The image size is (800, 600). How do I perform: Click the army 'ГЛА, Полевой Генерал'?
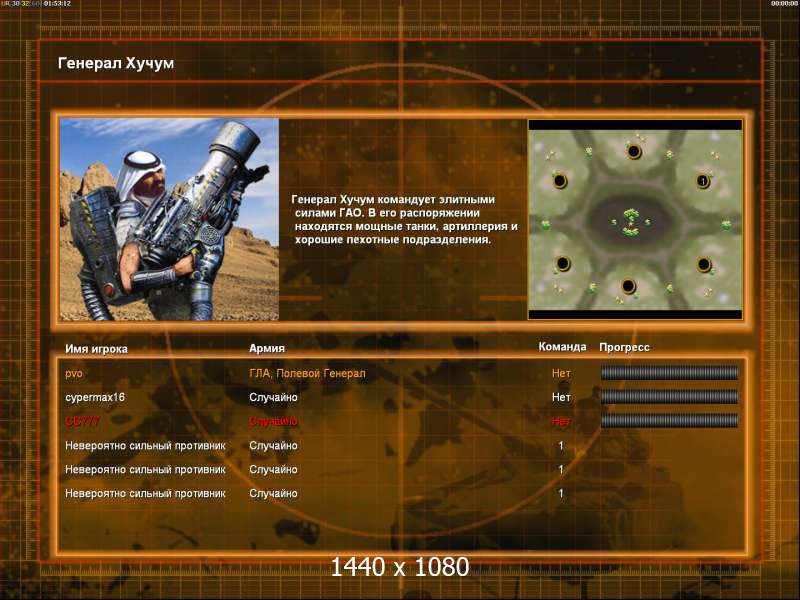(307, 373)
